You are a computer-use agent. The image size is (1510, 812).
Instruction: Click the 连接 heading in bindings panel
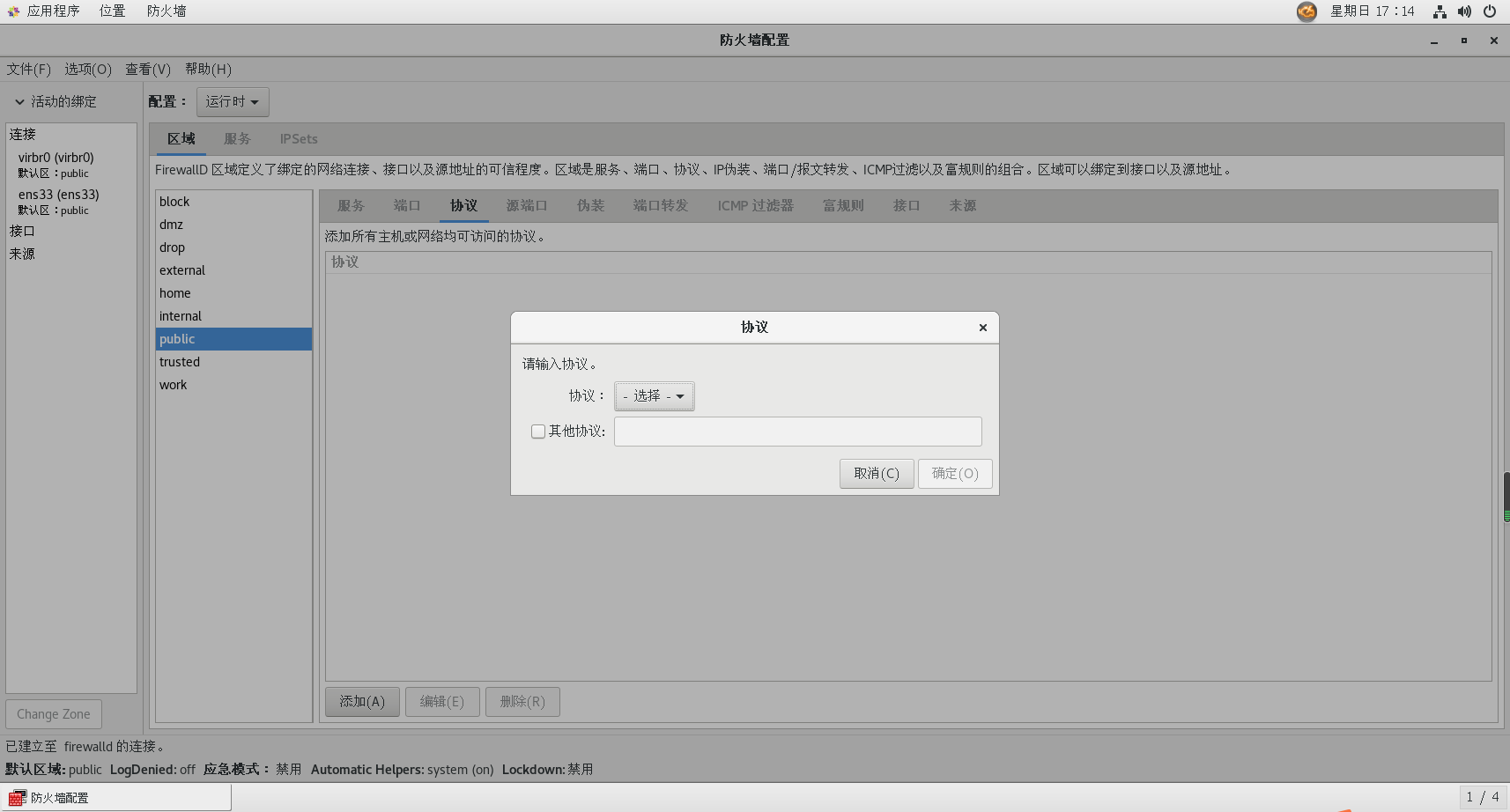(22, 135)
